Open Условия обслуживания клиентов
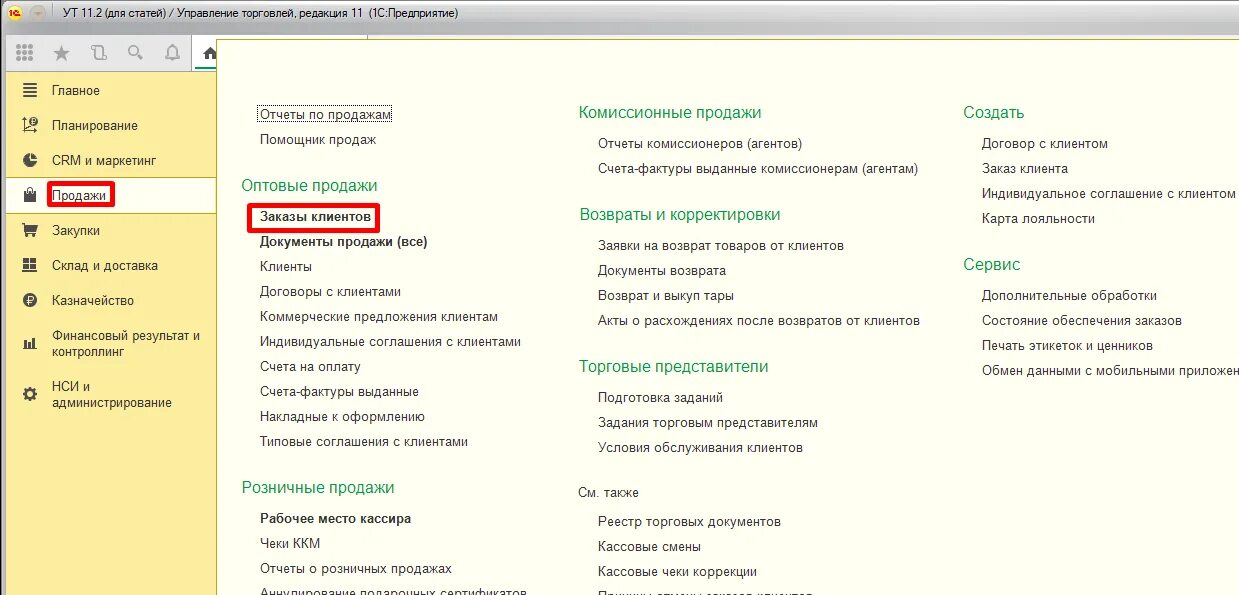1239x595 pixels. [x=700, y=447]
